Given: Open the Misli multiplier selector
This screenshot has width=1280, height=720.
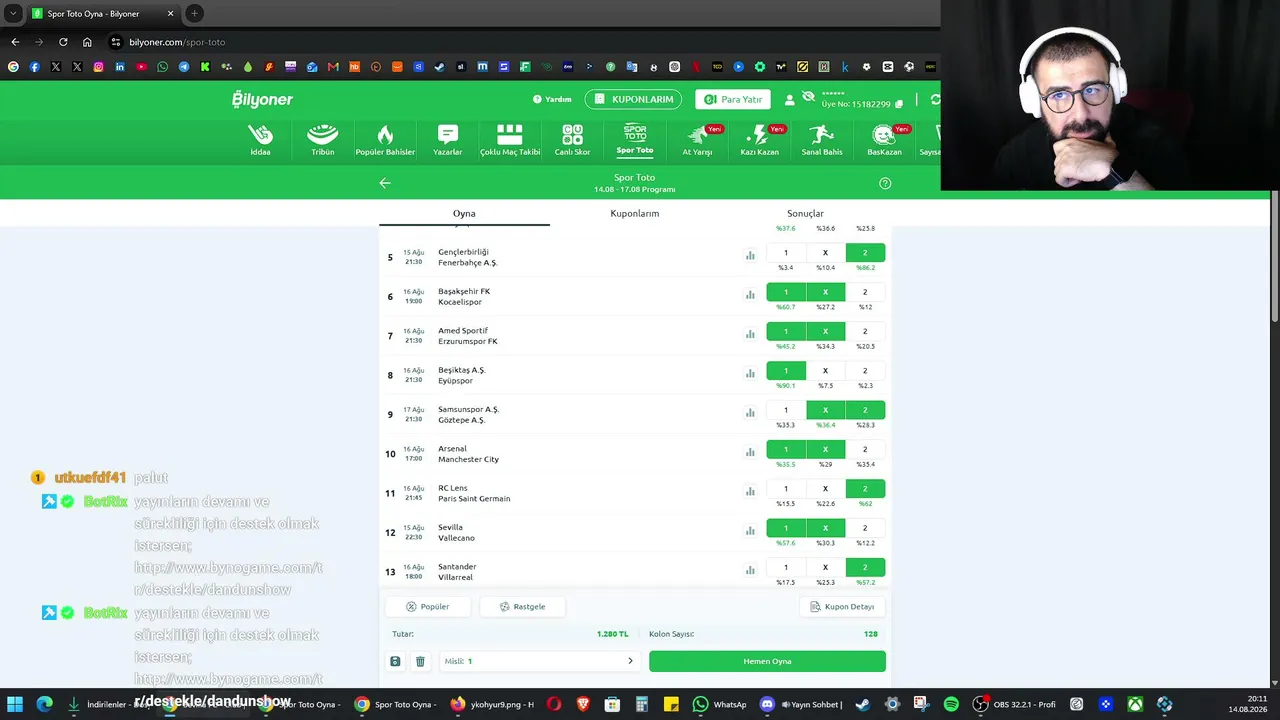Looking at the screenshot, I should pyautogui.click(x=540, y=661).
